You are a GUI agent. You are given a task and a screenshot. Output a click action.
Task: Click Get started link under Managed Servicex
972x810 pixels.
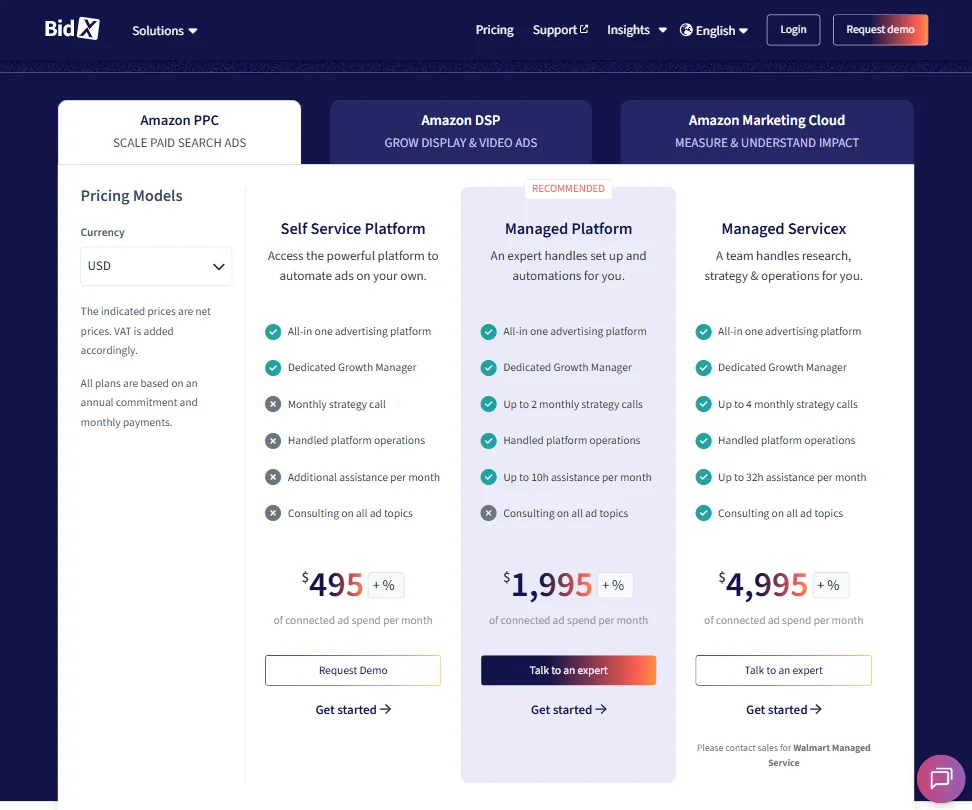click(x=784, y=710)
